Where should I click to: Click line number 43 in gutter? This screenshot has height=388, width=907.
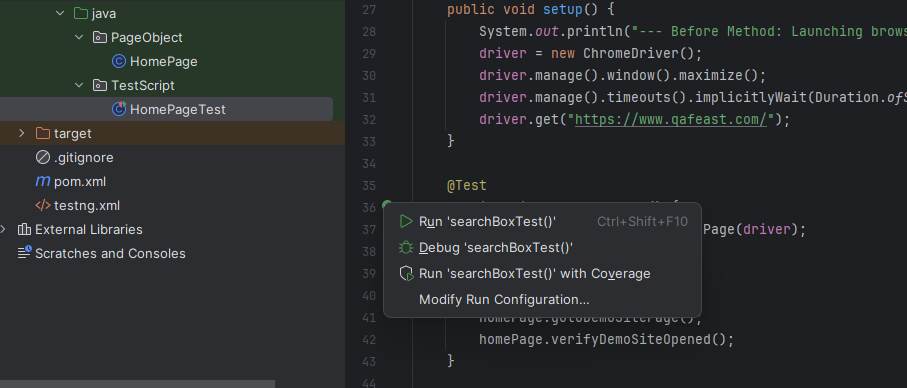(368, 361)
